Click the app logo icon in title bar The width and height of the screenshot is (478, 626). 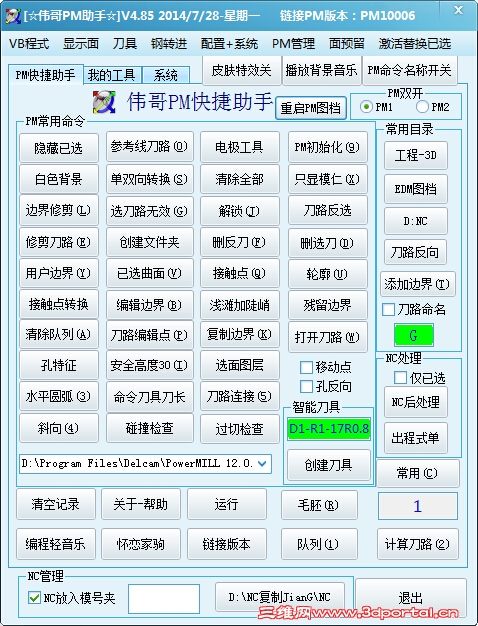13,16
